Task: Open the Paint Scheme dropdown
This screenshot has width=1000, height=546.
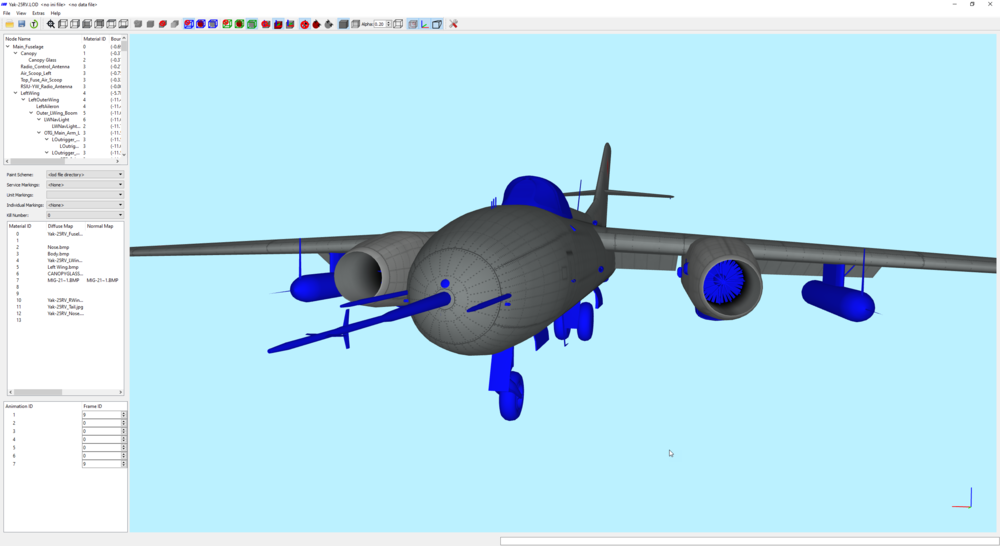Action: point(85,174)
